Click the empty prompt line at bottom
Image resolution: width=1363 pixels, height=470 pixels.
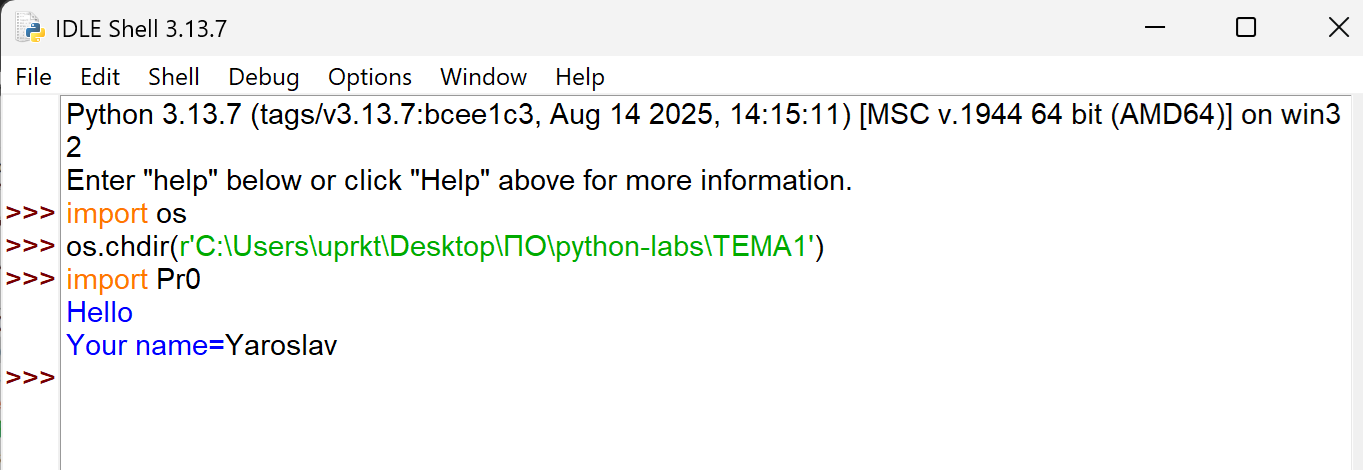pos(400,378)
